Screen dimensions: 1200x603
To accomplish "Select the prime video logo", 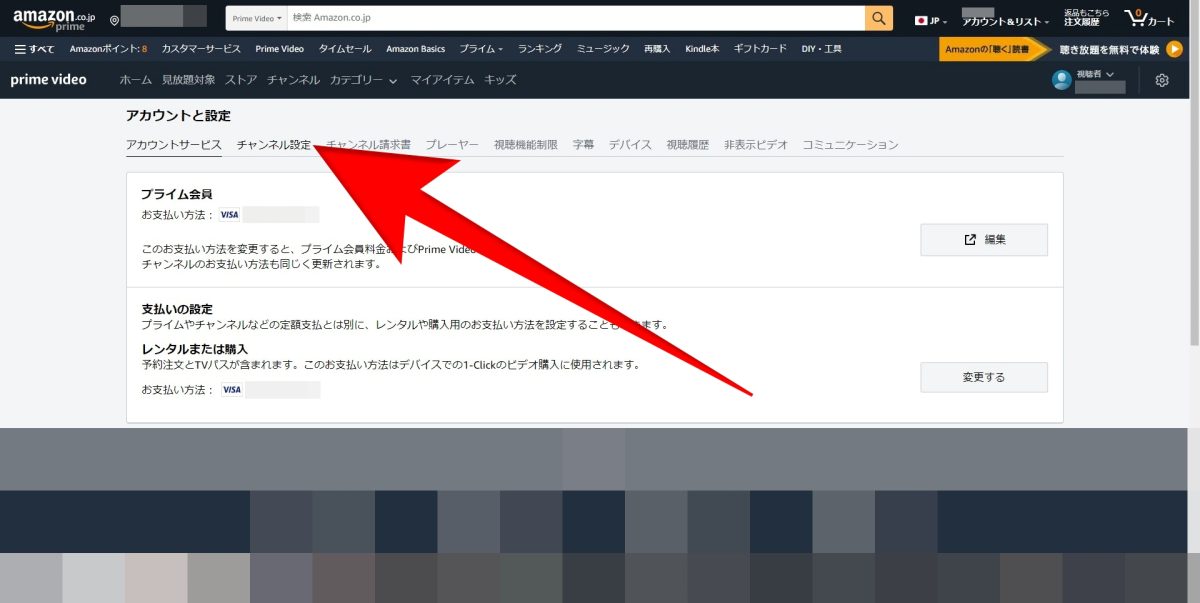I will coord(48,79).
